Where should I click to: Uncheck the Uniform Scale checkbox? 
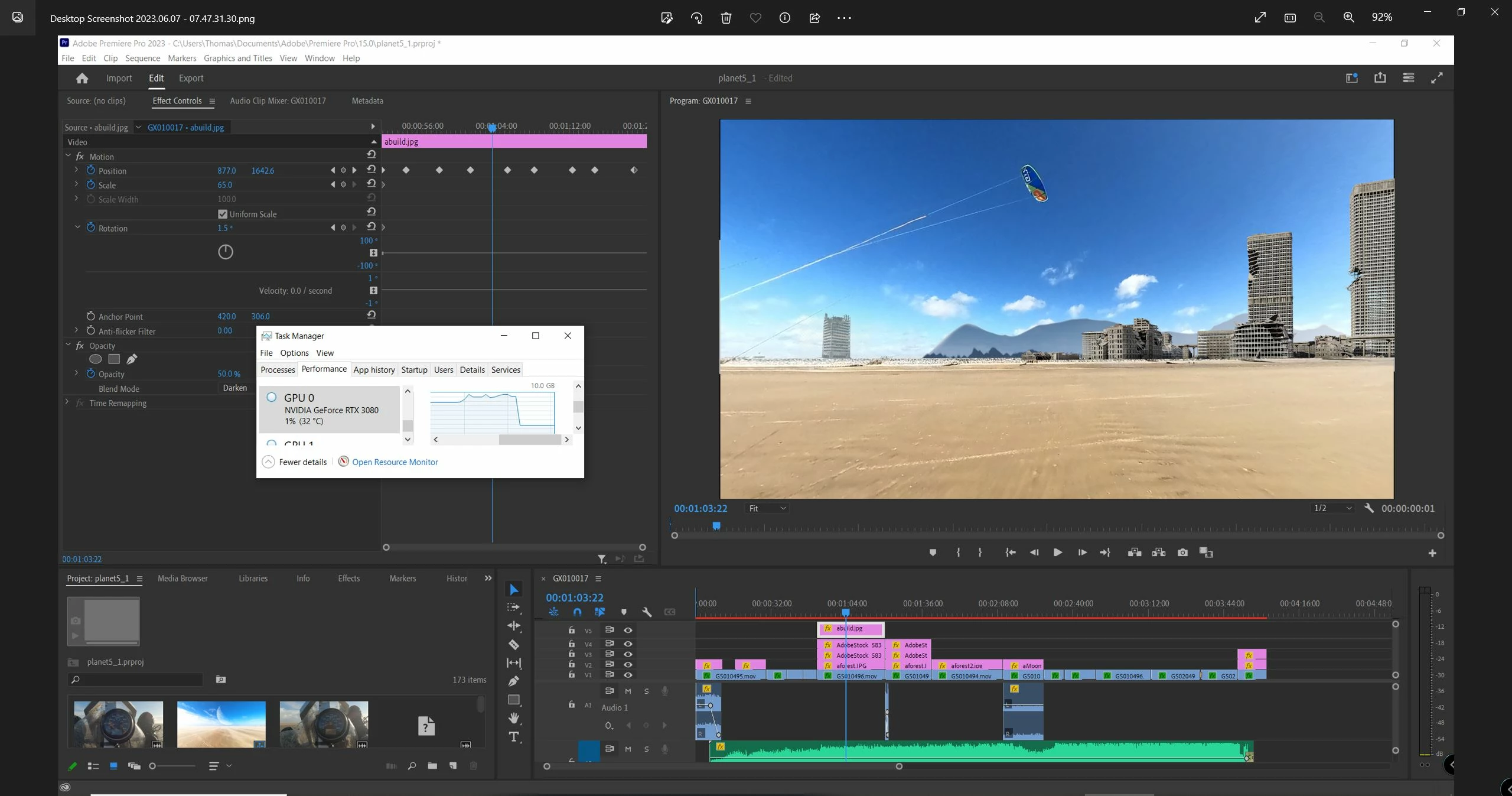pyautogui.click(x=223, y=214)
